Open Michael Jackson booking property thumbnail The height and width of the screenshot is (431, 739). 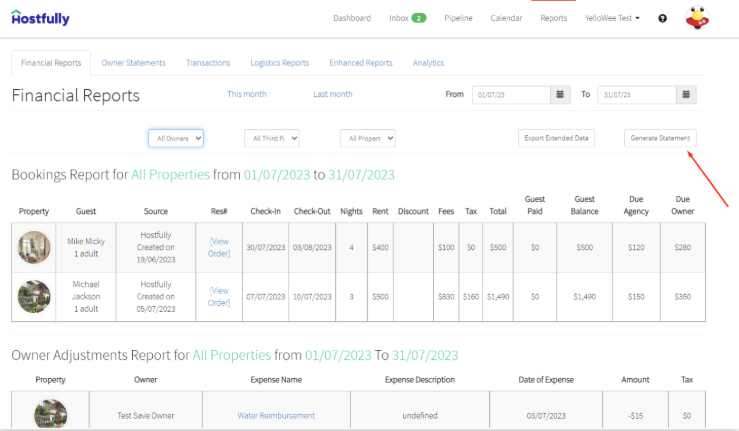34,297
